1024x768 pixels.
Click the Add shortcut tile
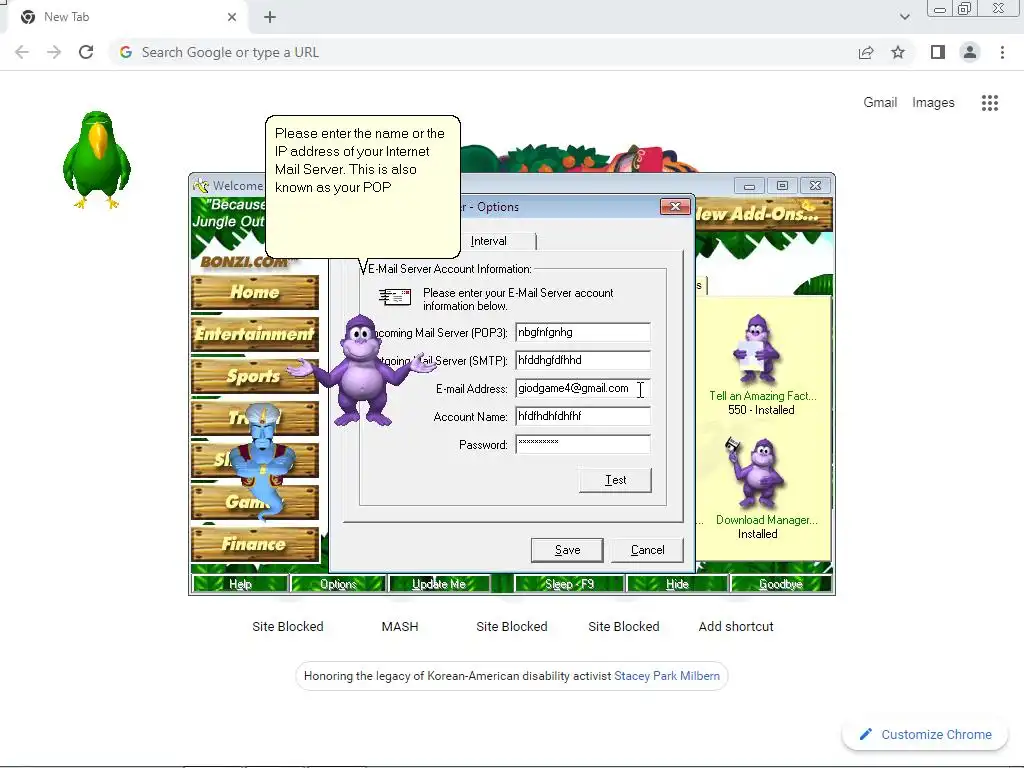(x=736, y=626)
